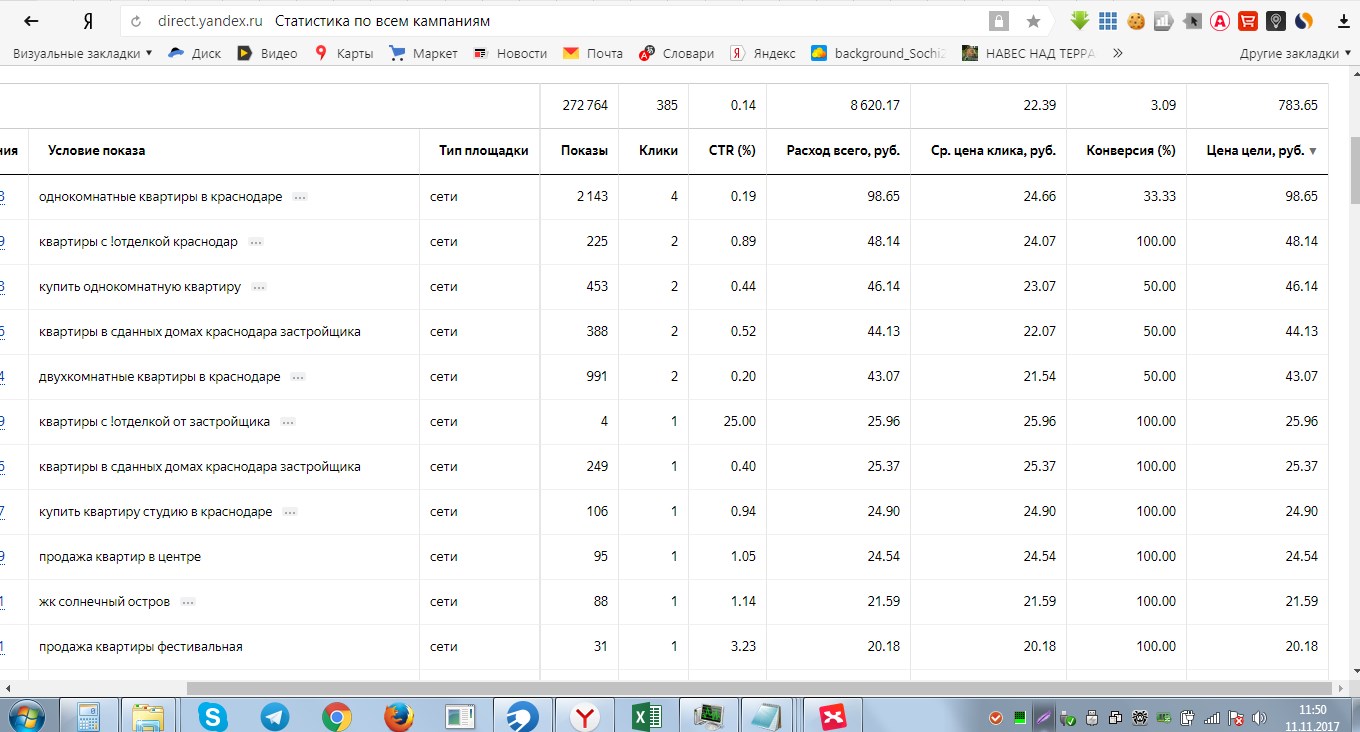Expand the 'Визуальные закладки' bookmarks dropdown

(x=82, y=53)
